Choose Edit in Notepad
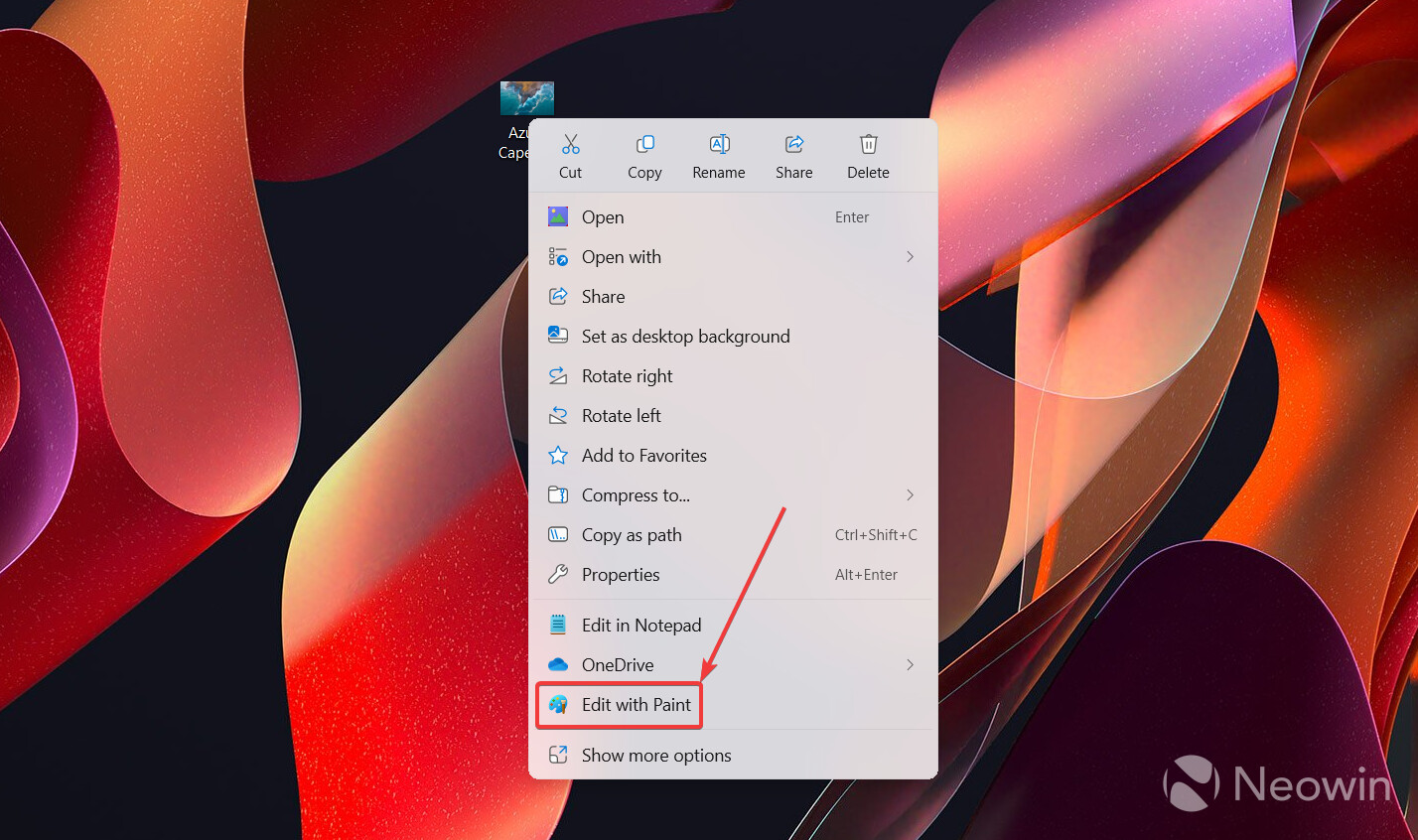 733,626
